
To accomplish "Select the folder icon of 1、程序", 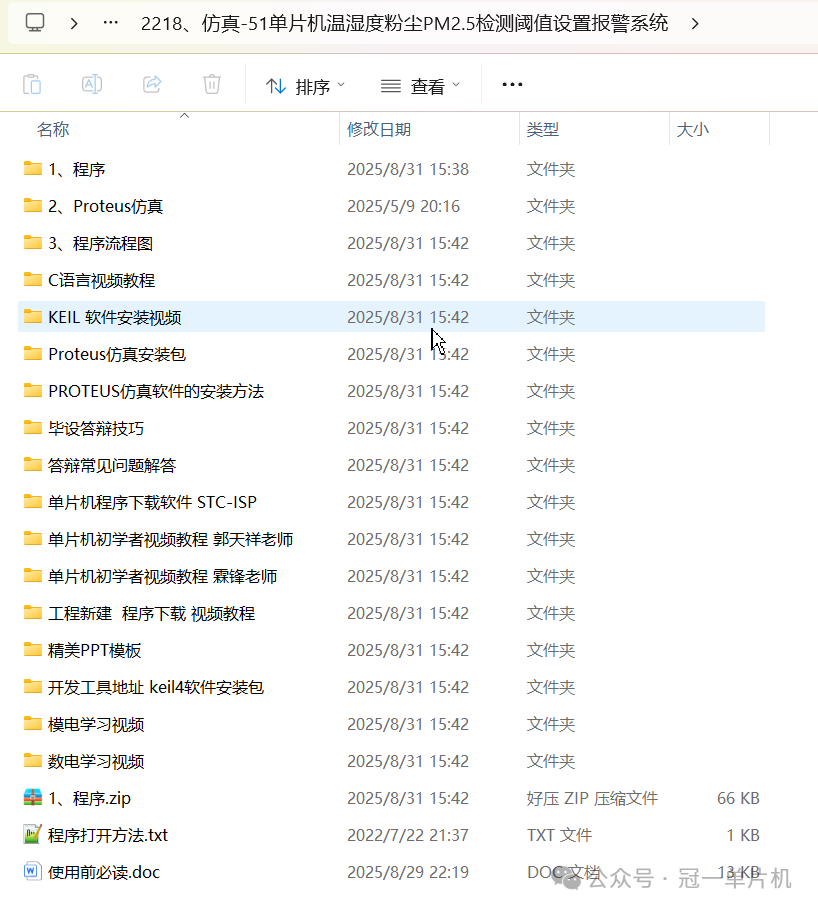I will click(x=33, y=168).
